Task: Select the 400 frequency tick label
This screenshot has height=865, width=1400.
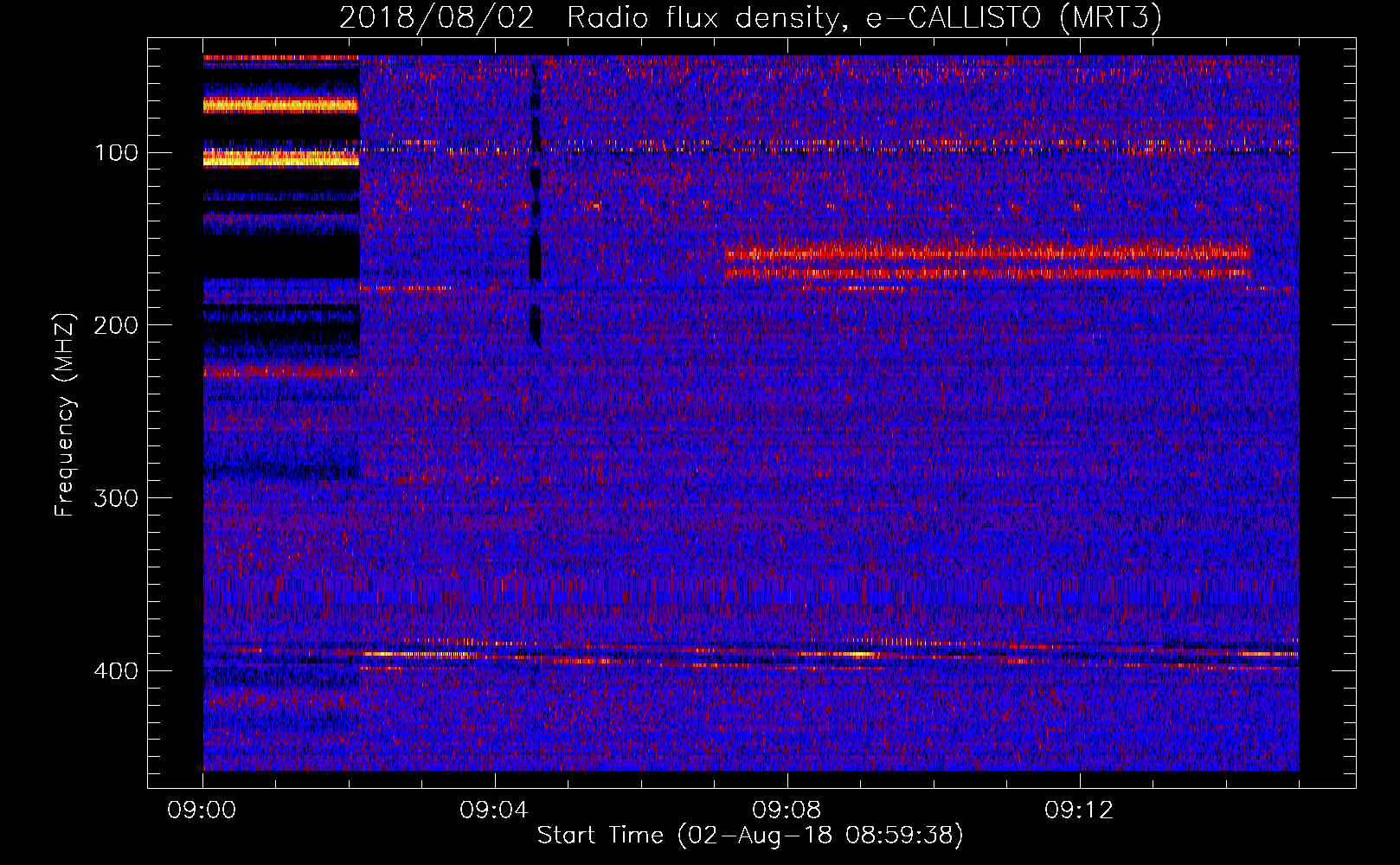Action: 117,671
